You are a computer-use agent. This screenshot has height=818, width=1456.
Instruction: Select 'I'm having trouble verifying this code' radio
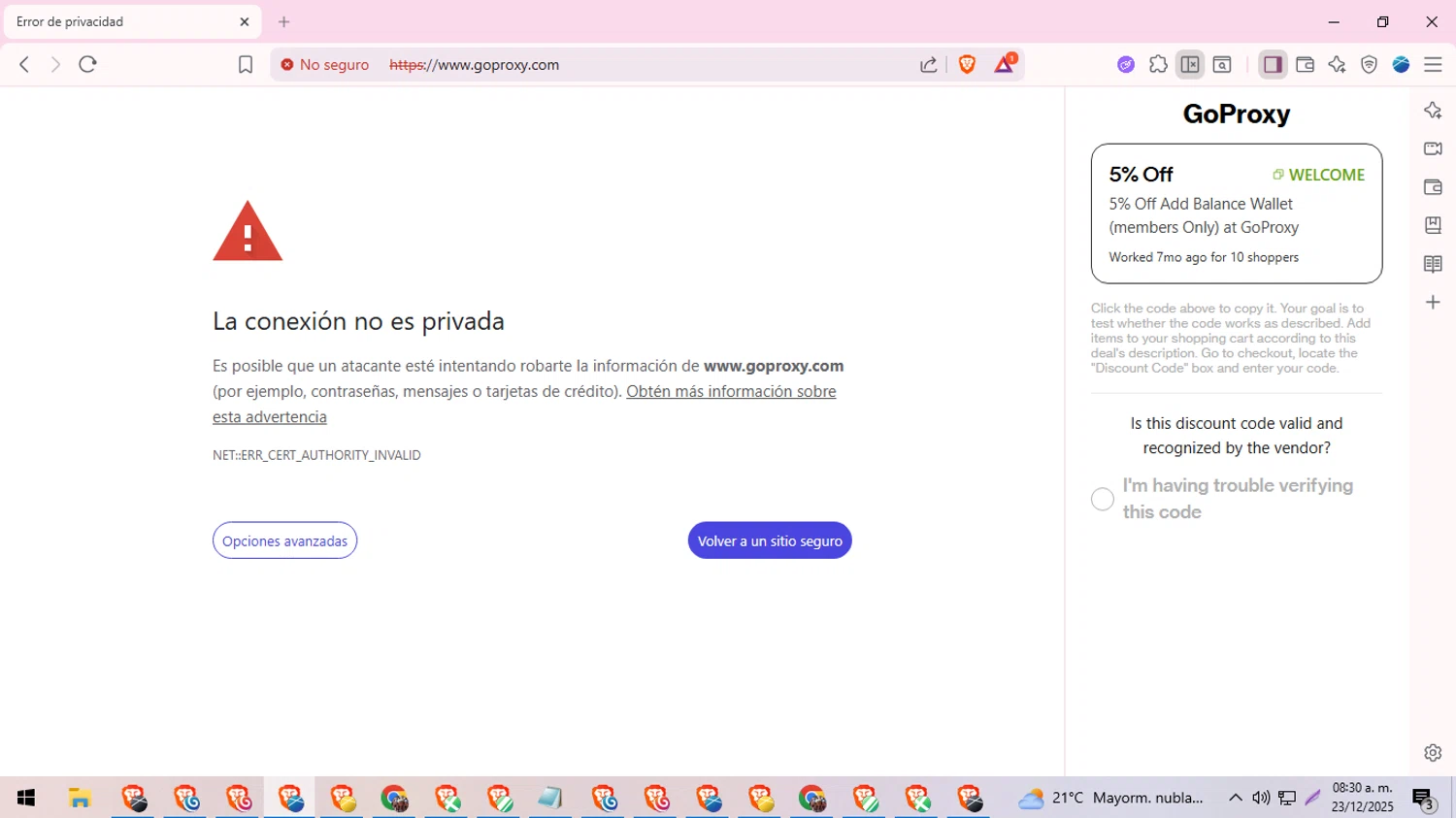pos(1103,499)
